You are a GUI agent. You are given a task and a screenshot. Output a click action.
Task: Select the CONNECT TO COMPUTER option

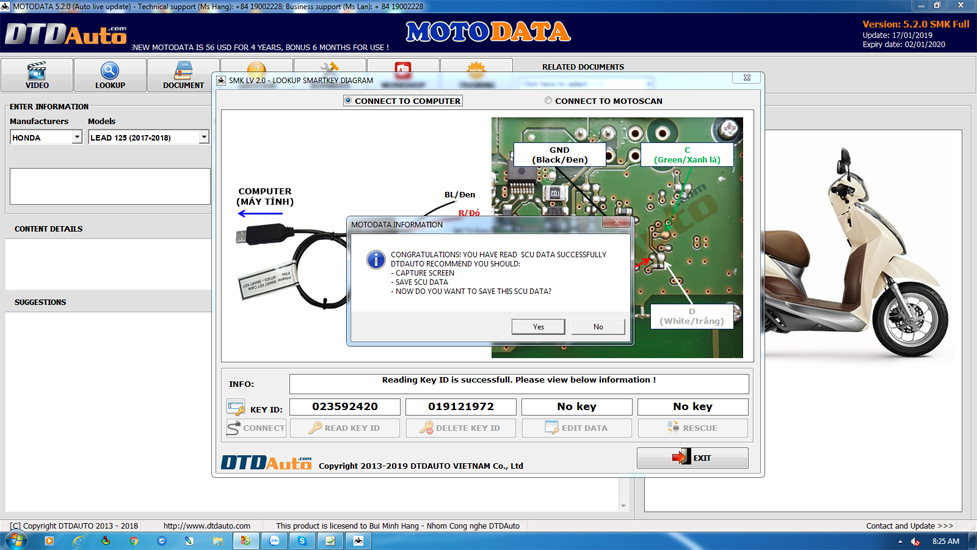pyautogui.click(x=403, y=101)
